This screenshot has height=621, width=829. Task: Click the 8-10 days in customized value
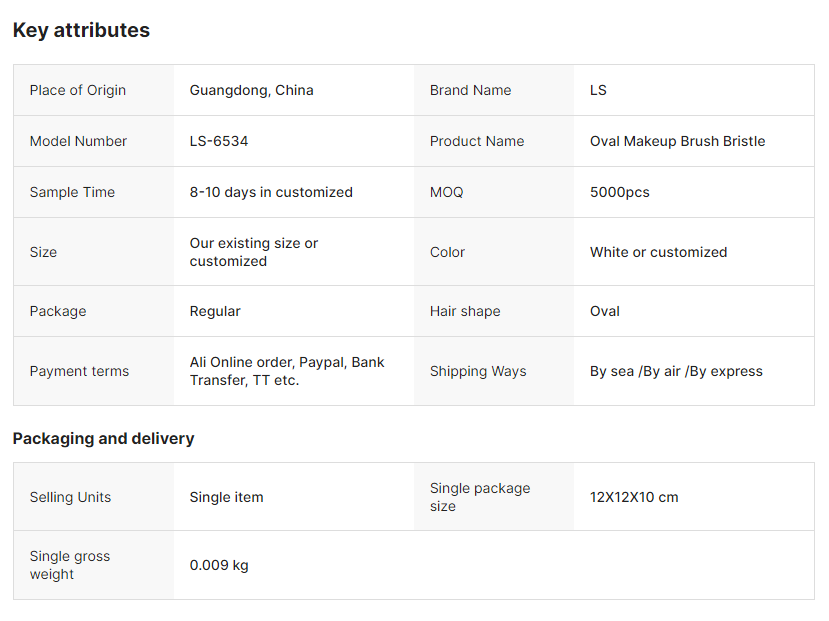click(271, 192)
